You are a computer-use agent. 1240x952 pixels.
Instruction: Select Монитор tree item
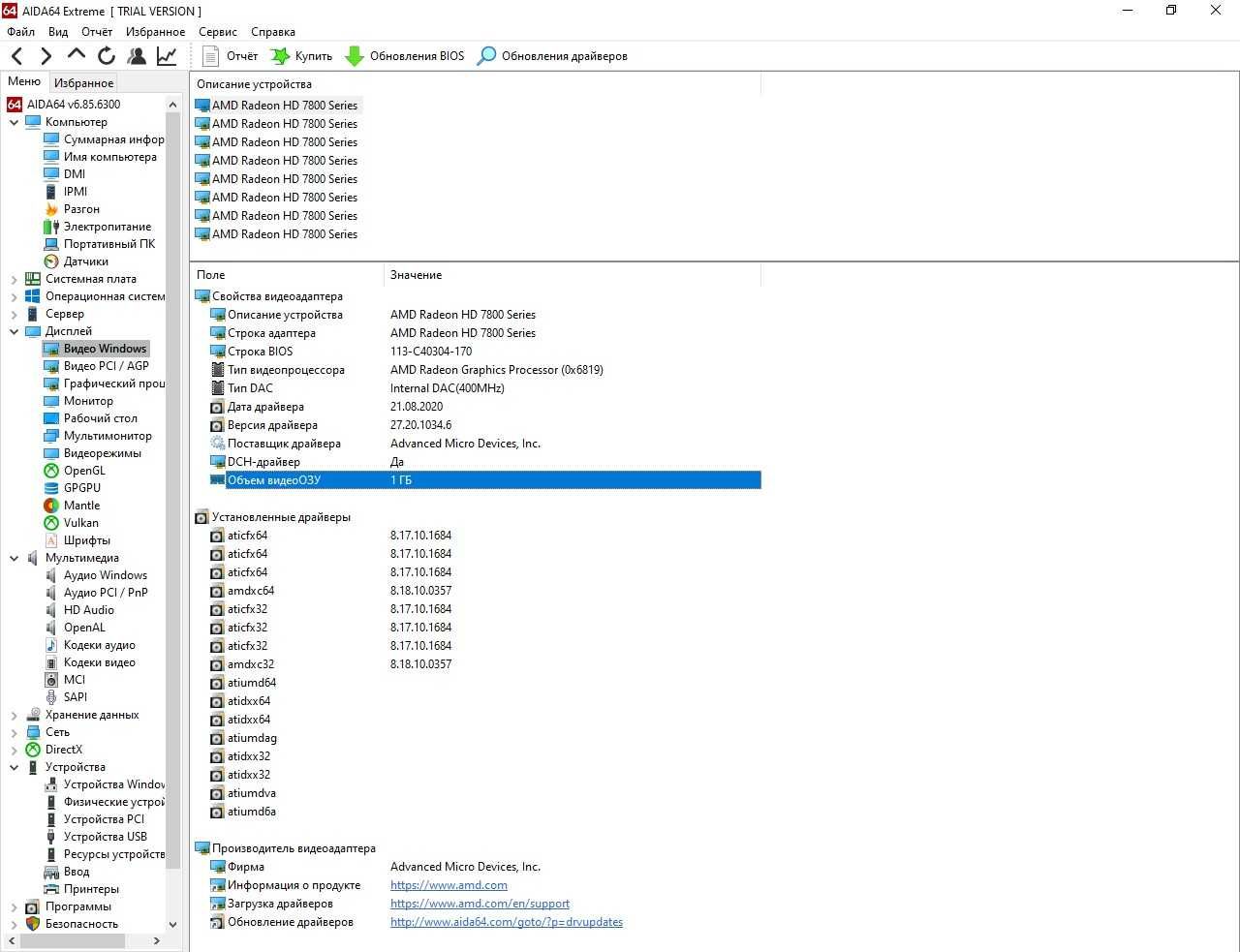pos(88,401)
